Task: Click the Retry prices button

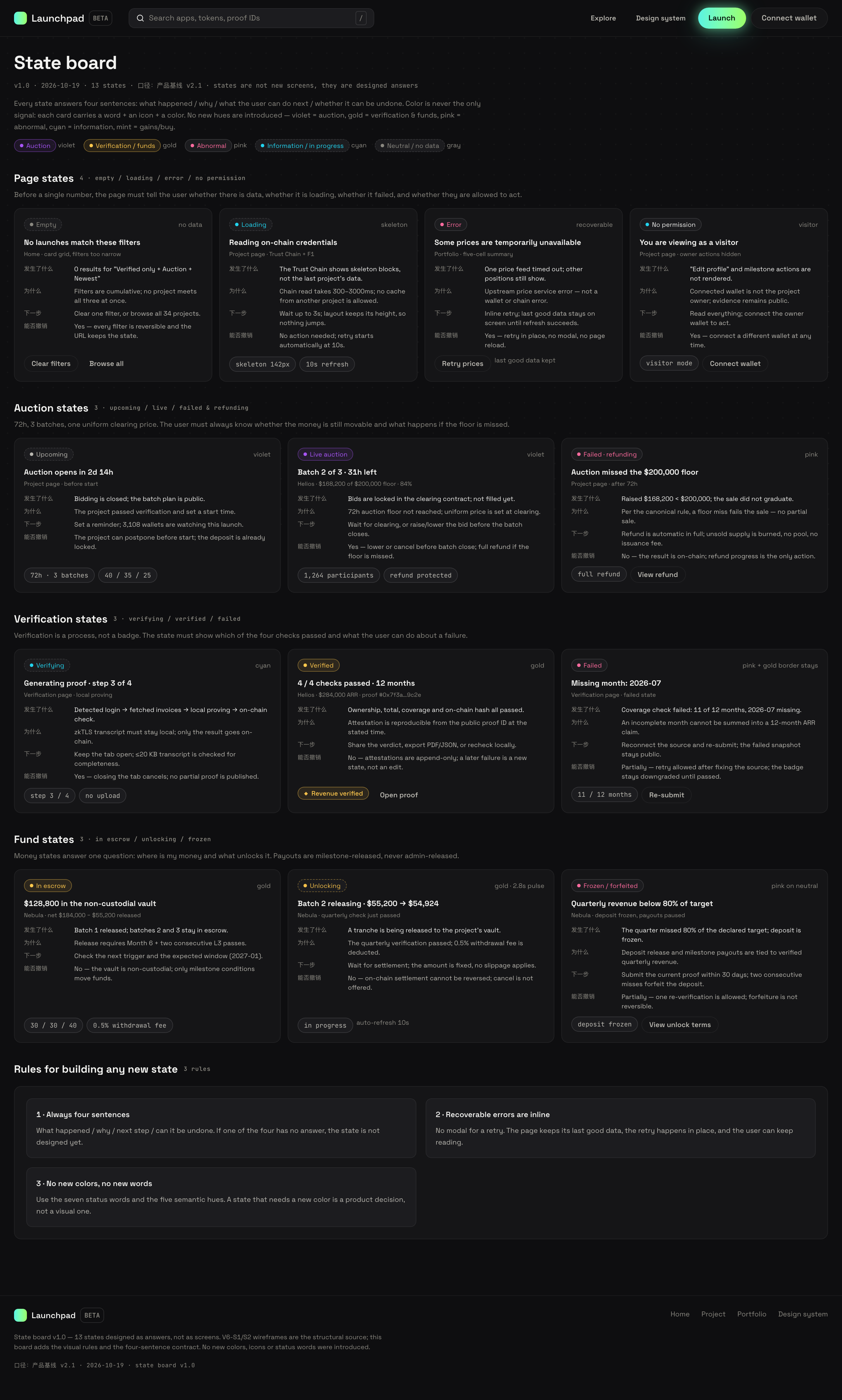Action: pos(463,364)
